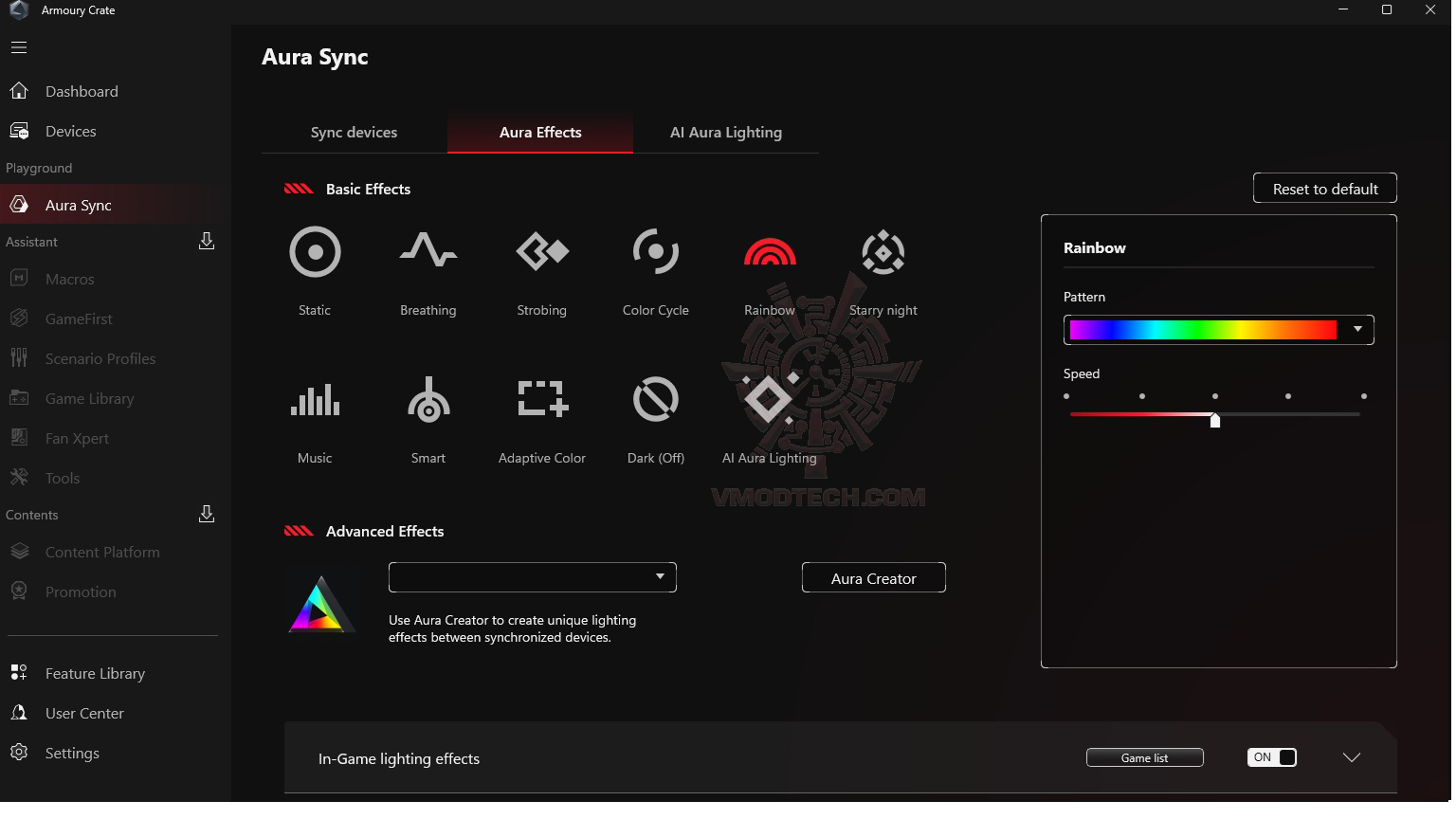
Task: Open the hamburger navigation menu
Action: click(x=19, y=47)
